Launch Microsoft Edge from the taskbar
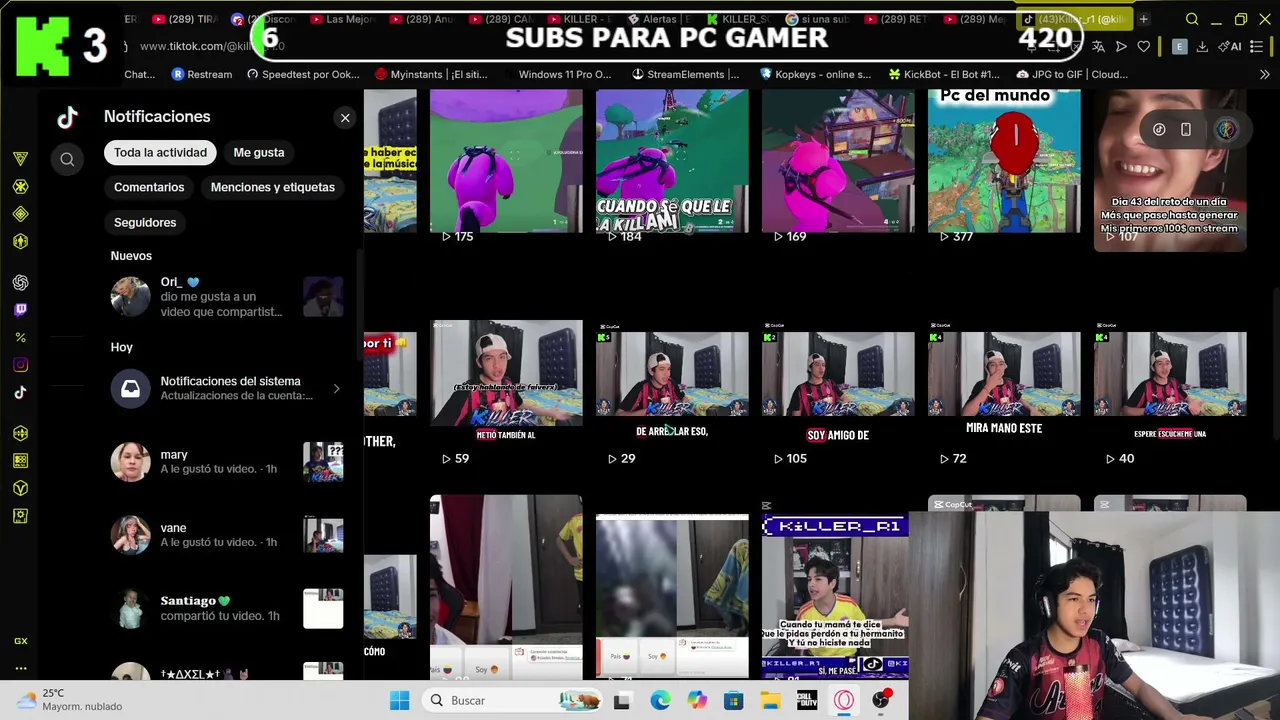The height and width of the screenshot is (720, 1280). [660, 700]
